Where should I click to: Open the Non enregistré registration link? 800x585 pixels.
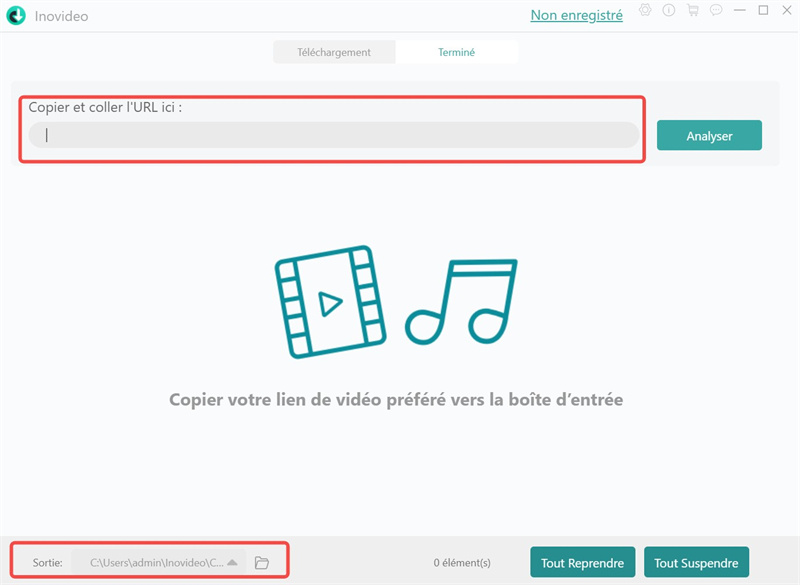575,15
